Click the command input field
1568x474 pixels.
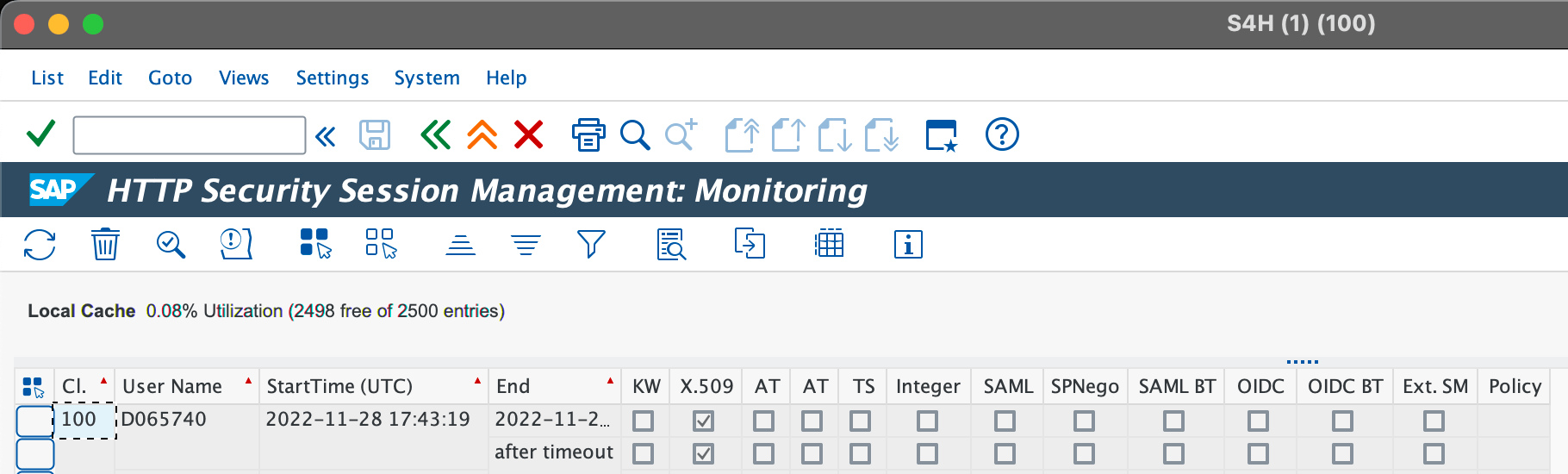[190, 135]
